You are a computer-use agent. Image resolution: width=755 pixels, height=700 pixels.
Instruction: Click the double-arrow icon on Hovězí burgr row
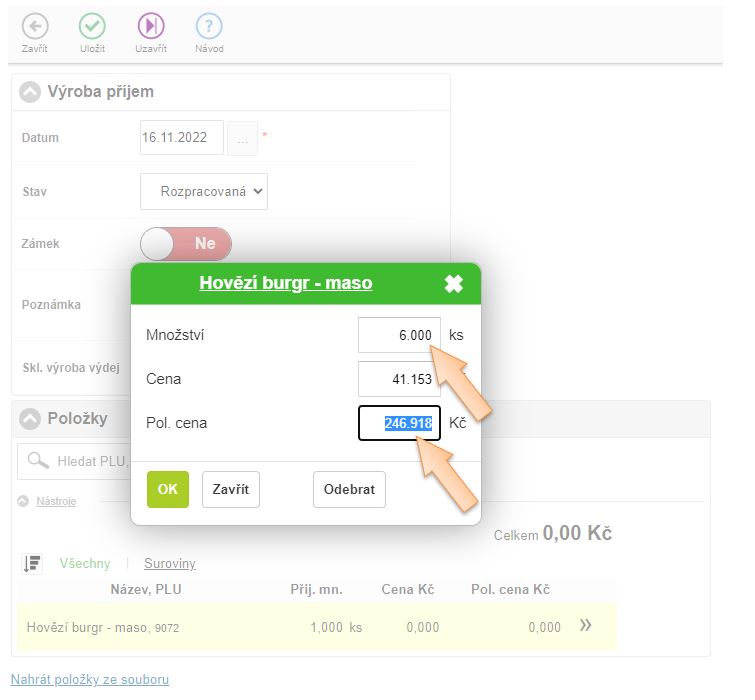[x=586, y=626]
